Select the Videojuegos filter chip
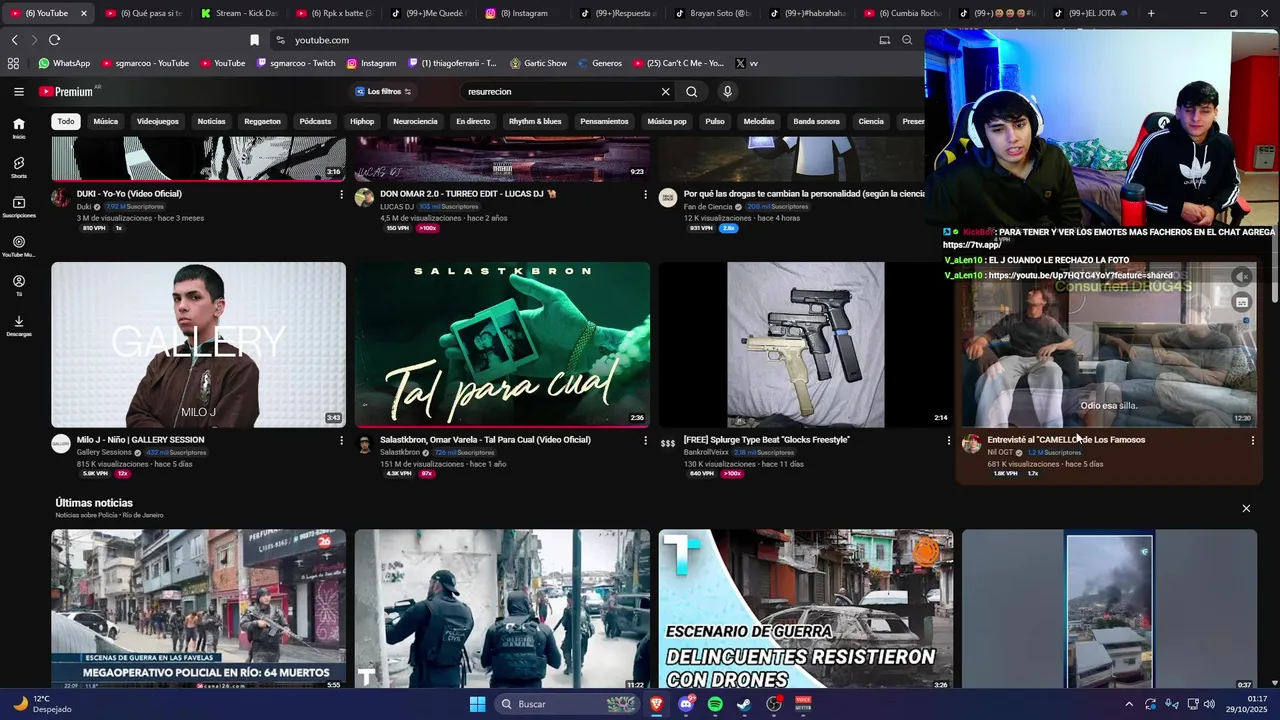 [x=157, y=121]
